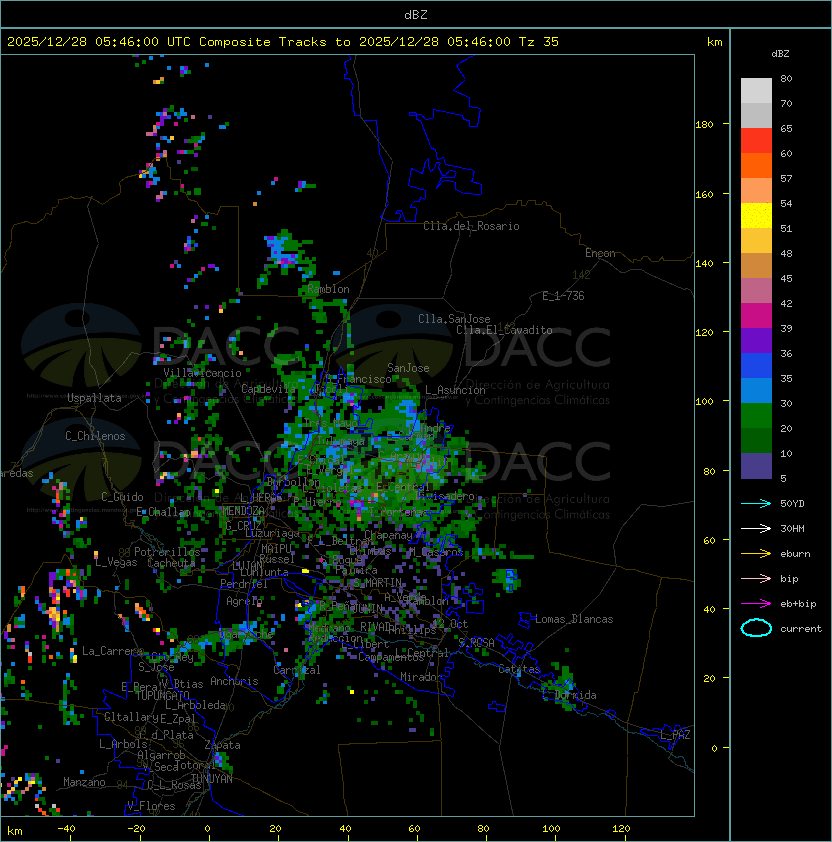Click the white 30HM arrow symbol
The image size is (832, 842).
(x=756, y=529)
